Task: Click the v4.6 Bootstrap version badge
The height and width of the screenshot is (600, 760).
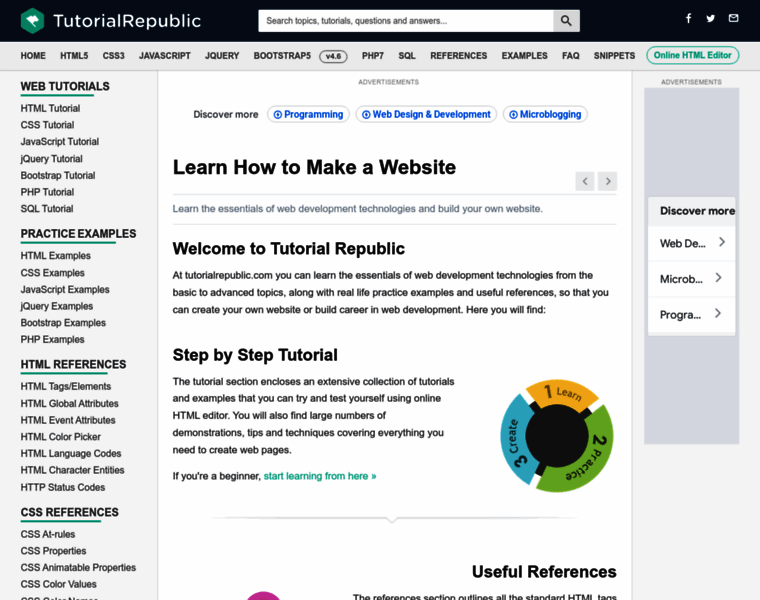Action: pyautogui.click(x=333, y=56)
